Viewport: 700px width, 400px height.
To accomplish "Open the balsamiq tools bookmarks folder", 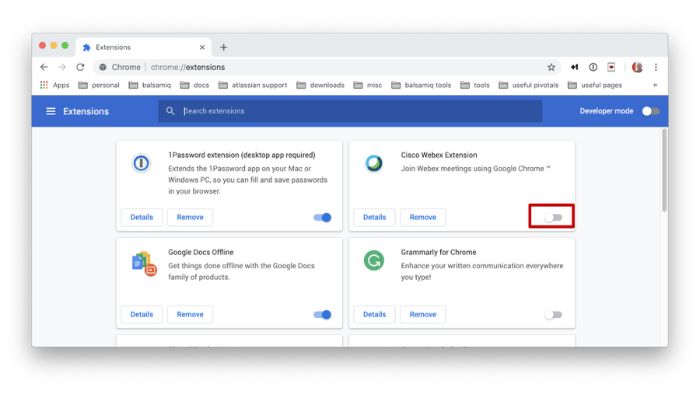I will 421,85.
